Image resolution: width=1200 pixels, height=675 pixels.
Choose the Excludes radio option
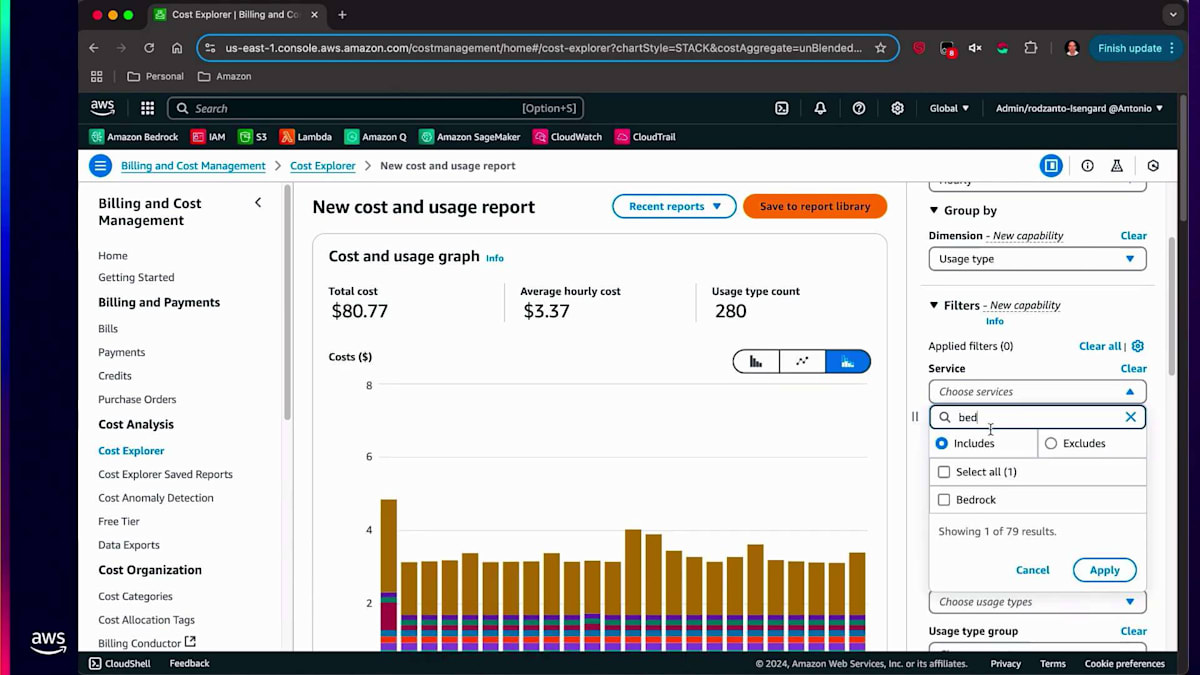click(1050, 443)
